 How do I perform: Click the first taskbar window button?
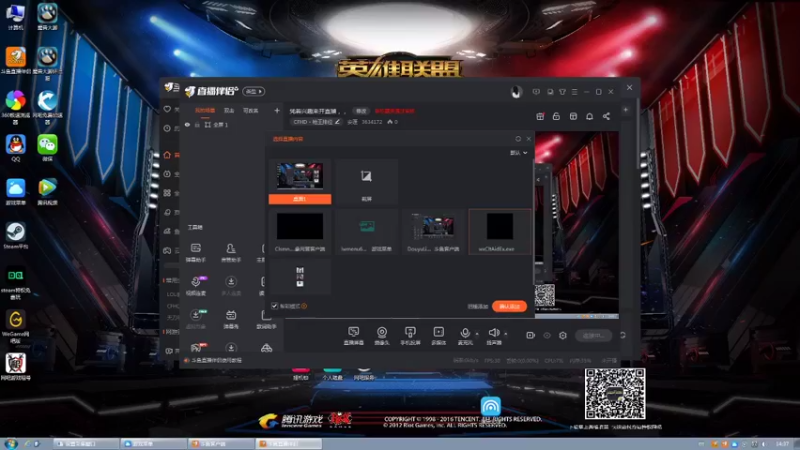(x=85, y=444)
